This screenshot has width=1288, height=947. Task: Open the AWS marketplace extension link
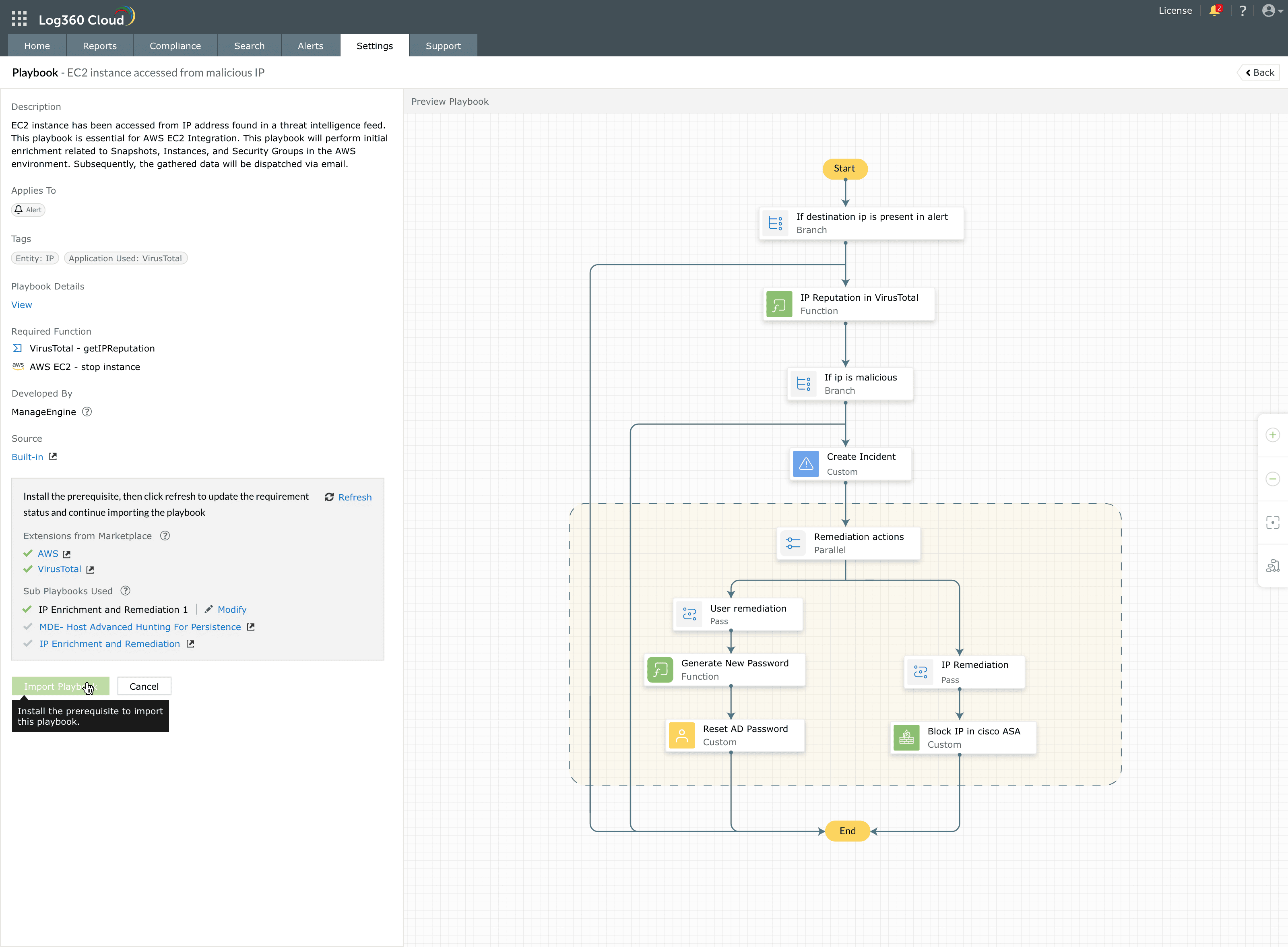[x=48, y=554]
